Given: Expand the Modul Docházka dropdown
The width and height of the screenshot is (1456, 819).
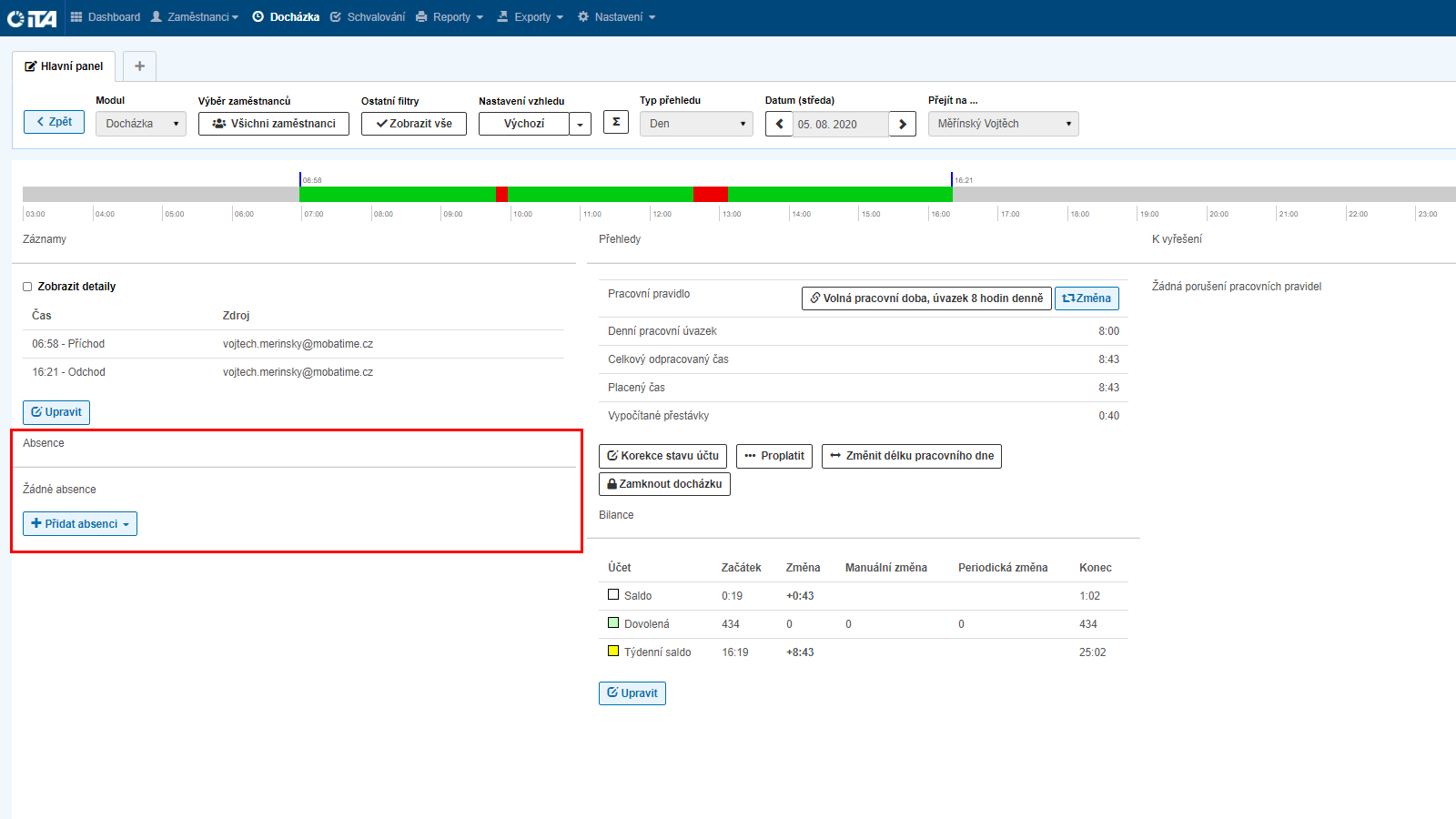Looking at the screenshot, I should click(x=141, y=124).
